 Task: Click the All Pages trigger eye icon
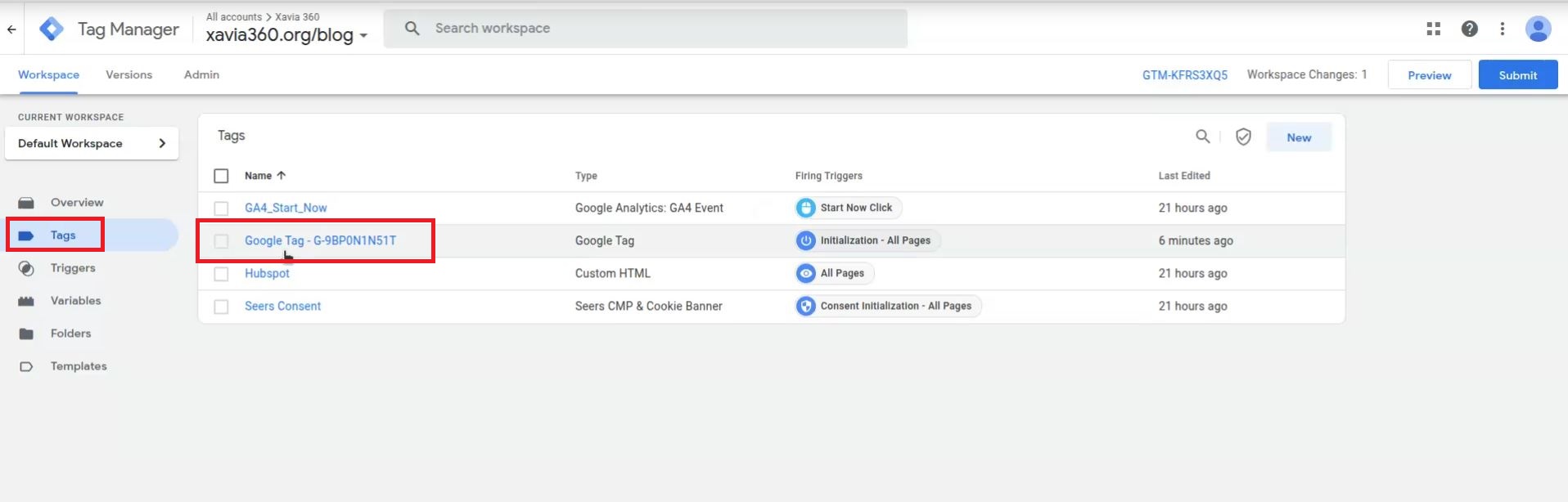[806, 273]
